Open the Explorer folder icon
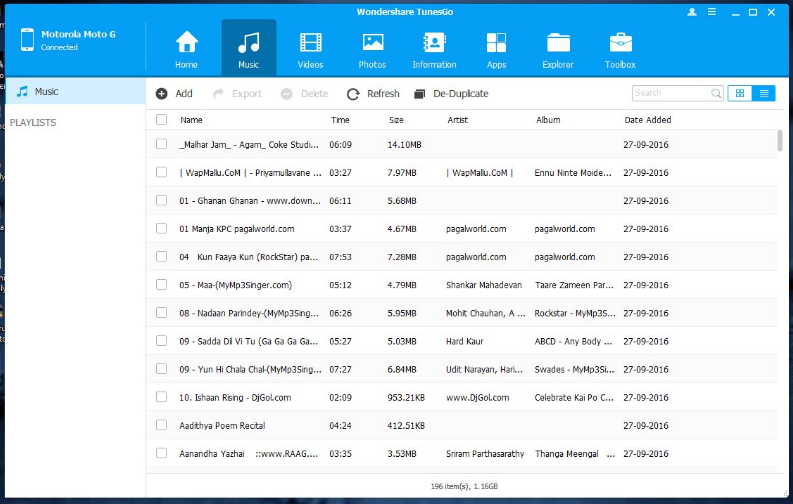Screen dimensions: 793x504 point(558,43)
